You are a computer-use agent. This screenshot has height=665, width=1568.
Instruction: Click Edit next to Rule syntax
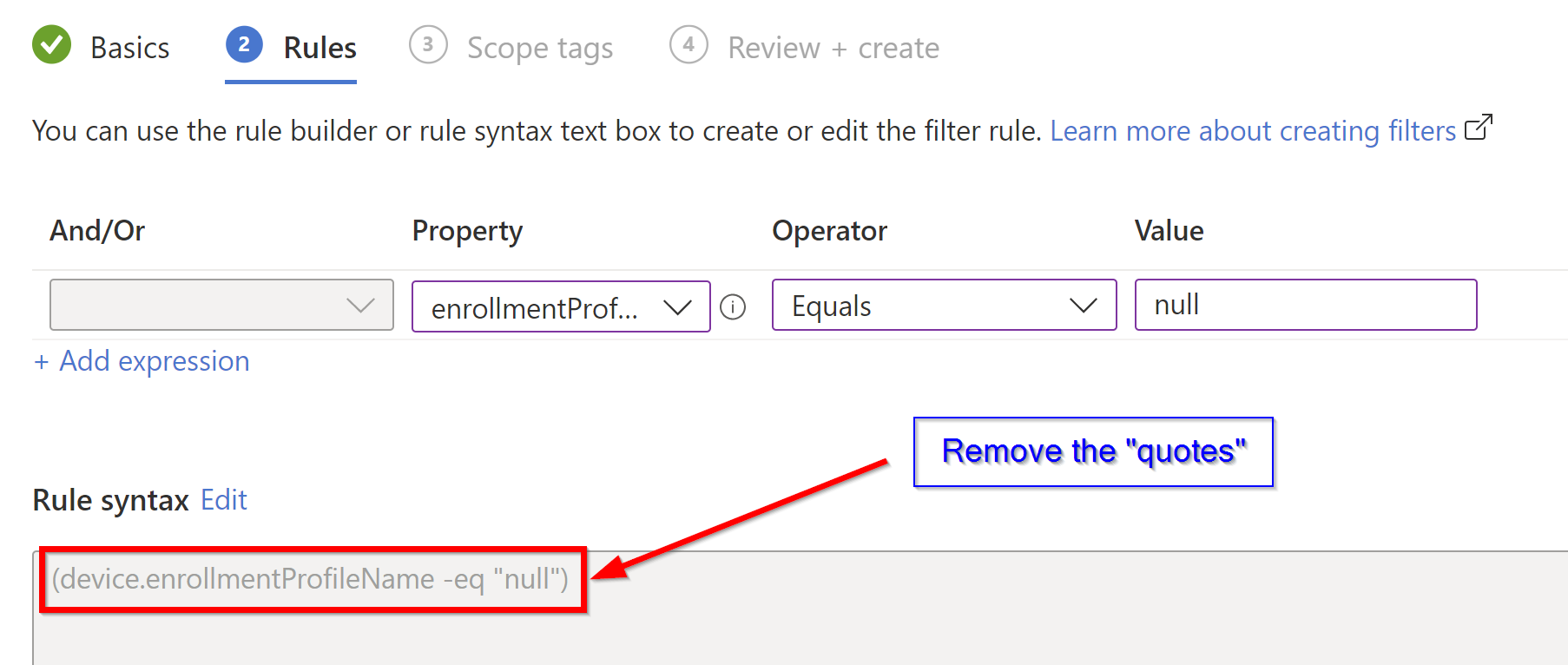click(223, 500)
